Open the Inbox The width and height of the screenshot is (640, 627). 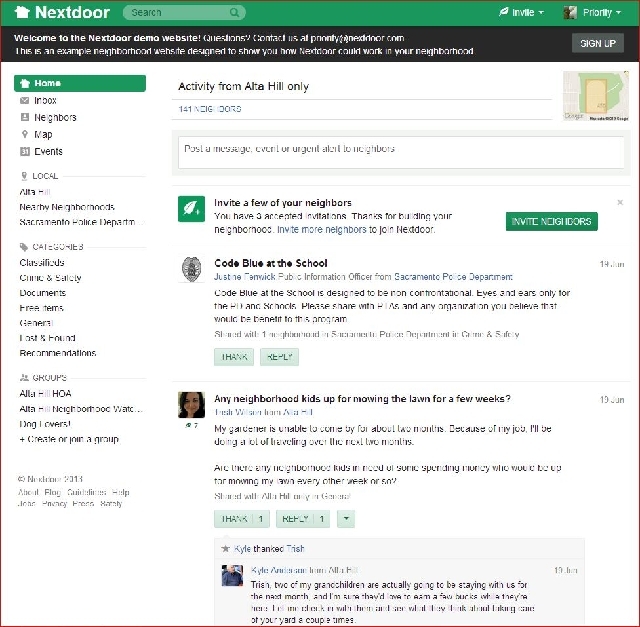click(45, 100)
